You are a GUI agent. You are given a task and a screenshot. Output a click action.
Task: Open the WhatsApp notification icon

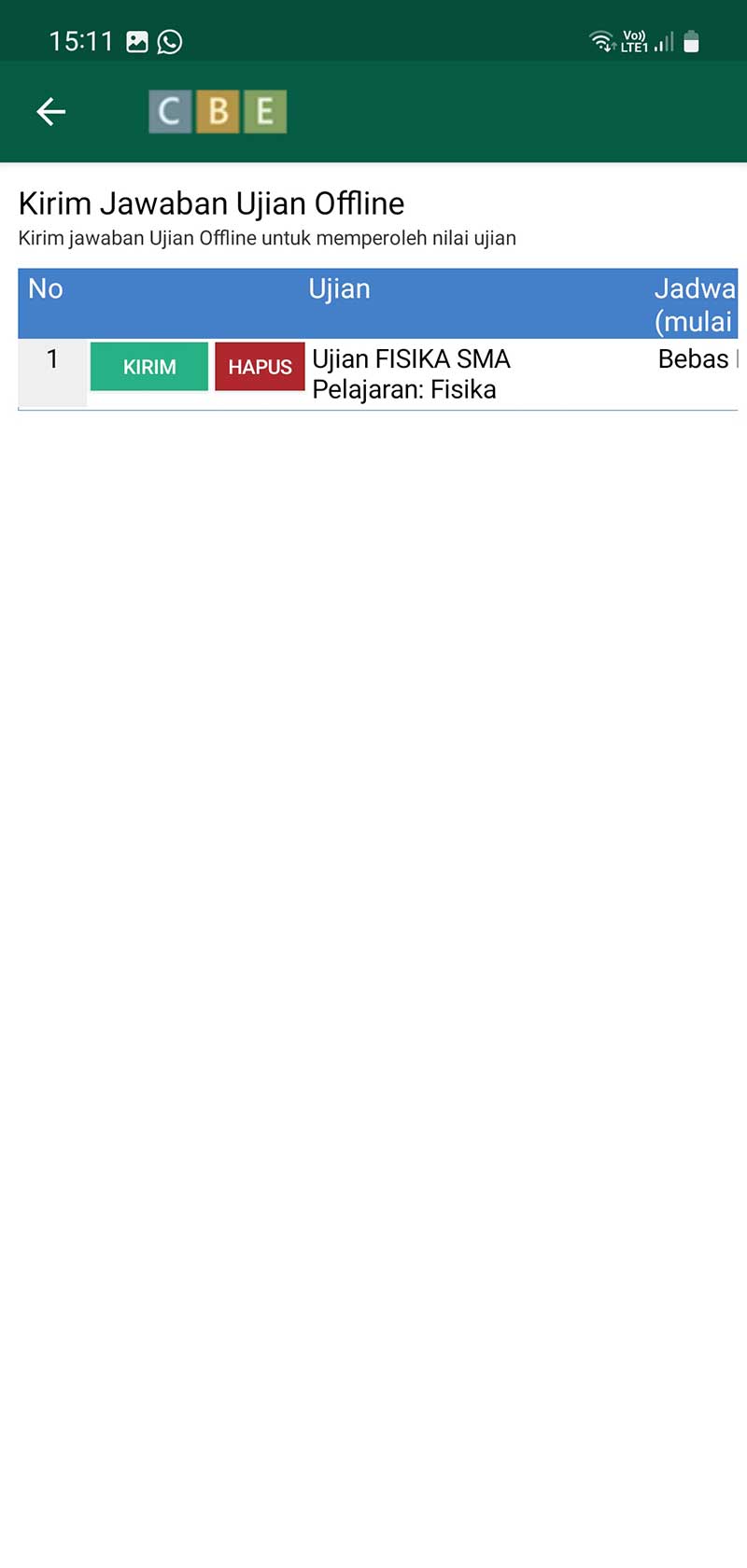pyautogui.click(x=170, y=42)
